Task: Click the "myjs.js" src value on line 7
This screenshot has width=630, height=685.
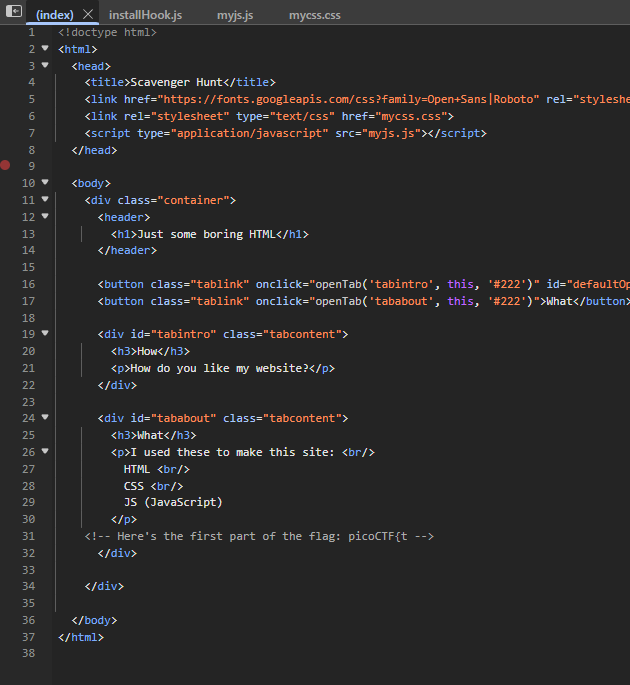Action: pos(391,133)
